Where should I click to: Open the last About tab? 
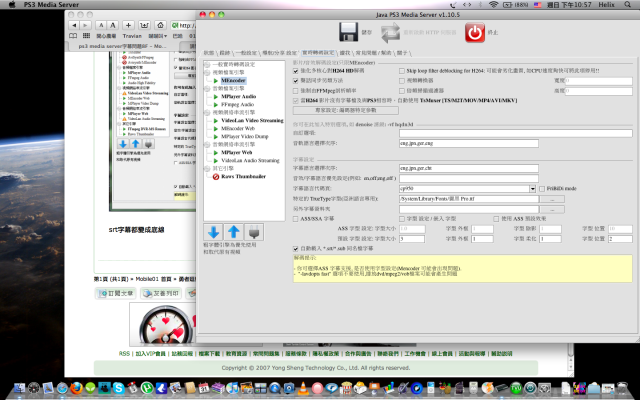click(x=402, y=53)
